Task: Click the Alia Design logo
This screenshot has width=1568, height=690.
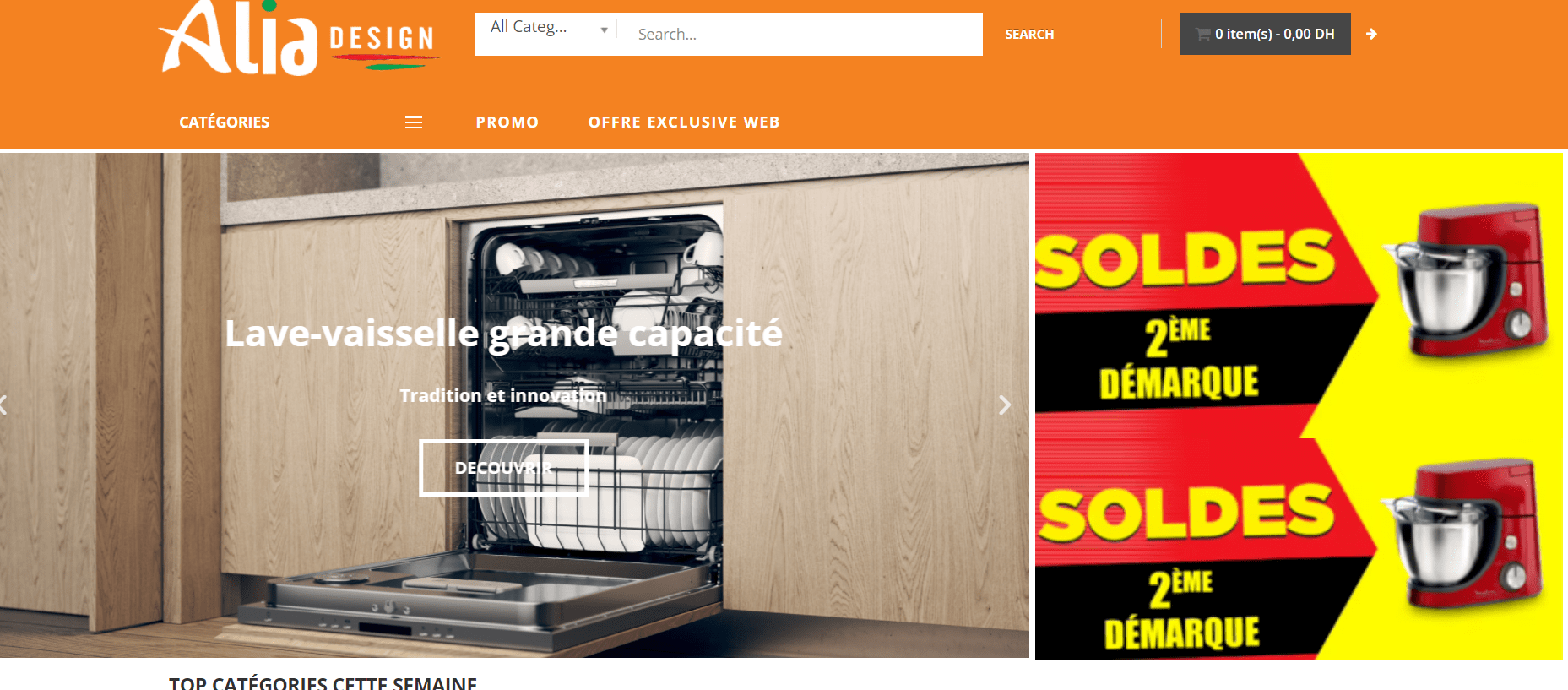Action: [298, 38]
